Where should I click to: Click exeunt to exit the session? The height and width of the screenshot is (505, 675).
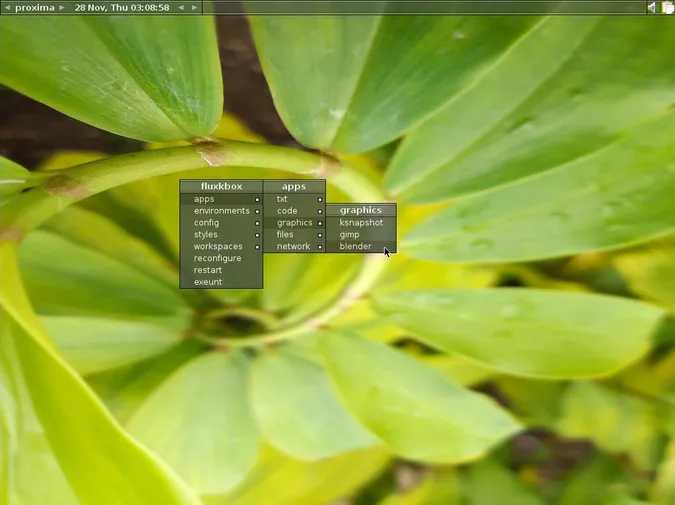click(208, 283)
